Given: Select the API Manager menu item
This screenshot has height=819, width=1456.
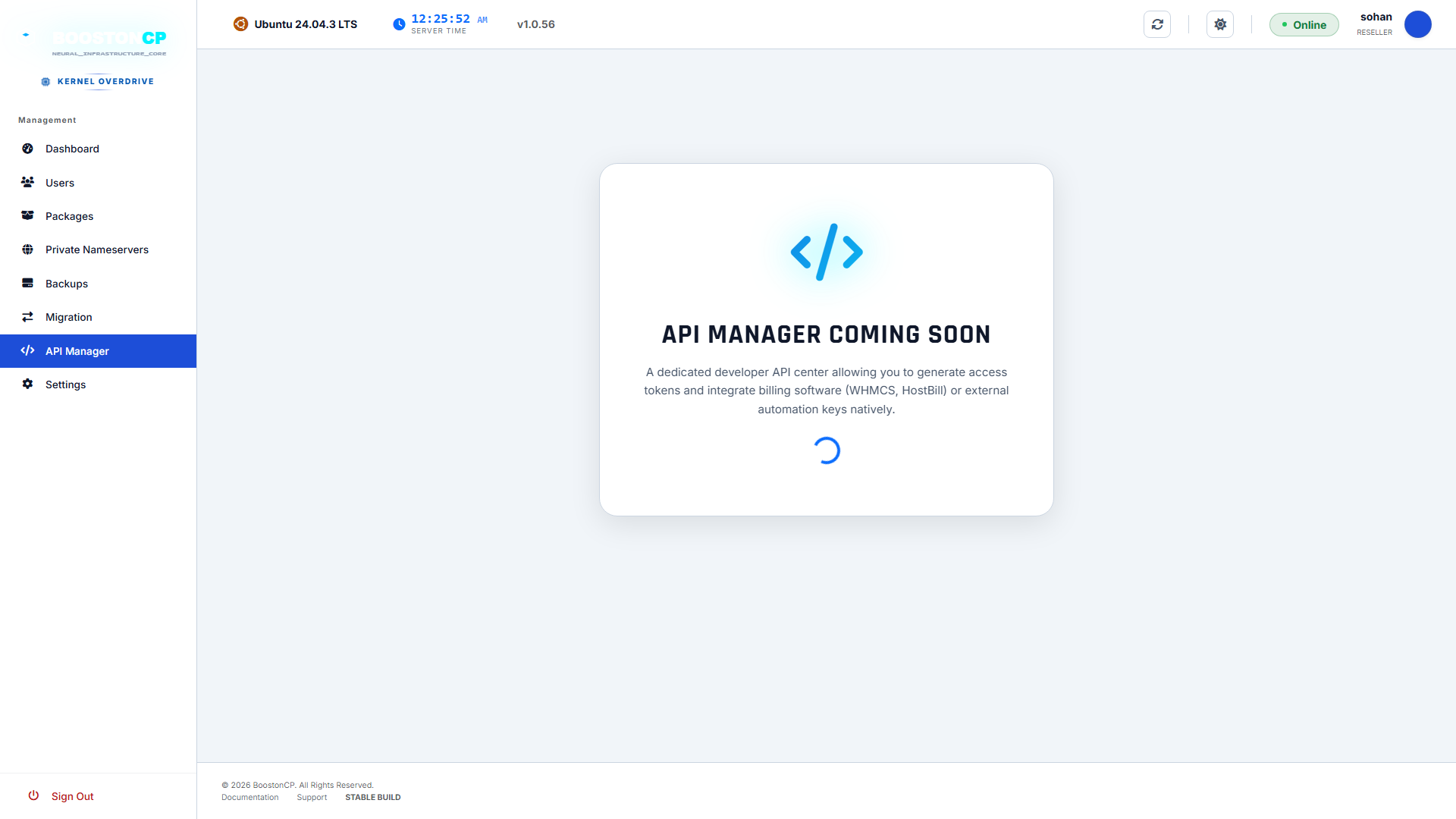Looking at the screenshot, I should [99, 351].
